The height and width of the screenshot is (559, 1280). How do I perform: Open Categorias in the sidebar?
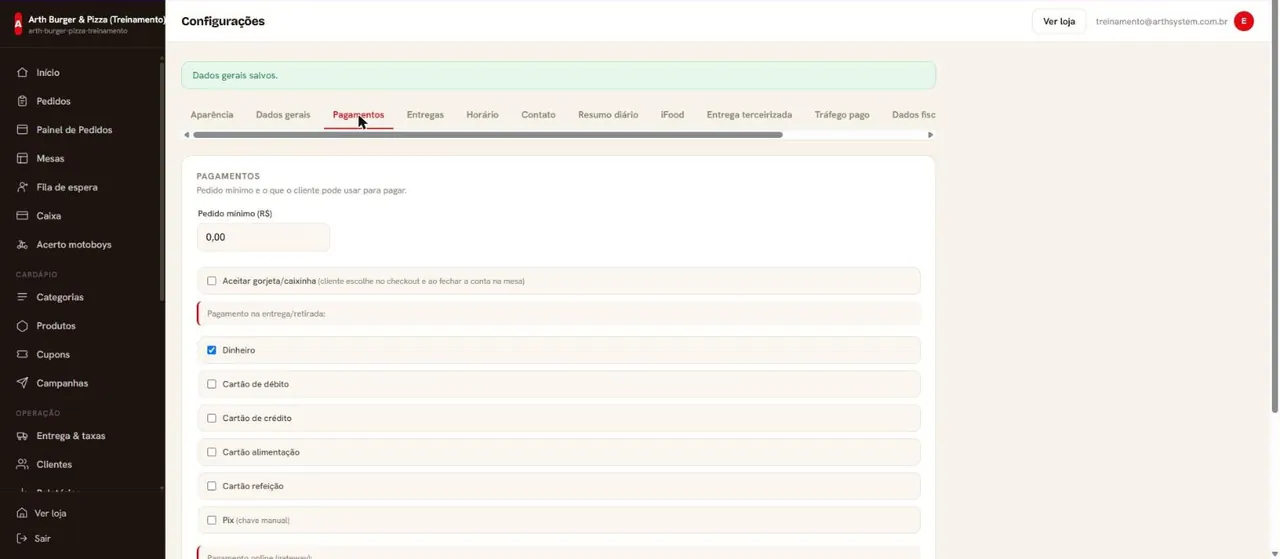pos(60,297)
